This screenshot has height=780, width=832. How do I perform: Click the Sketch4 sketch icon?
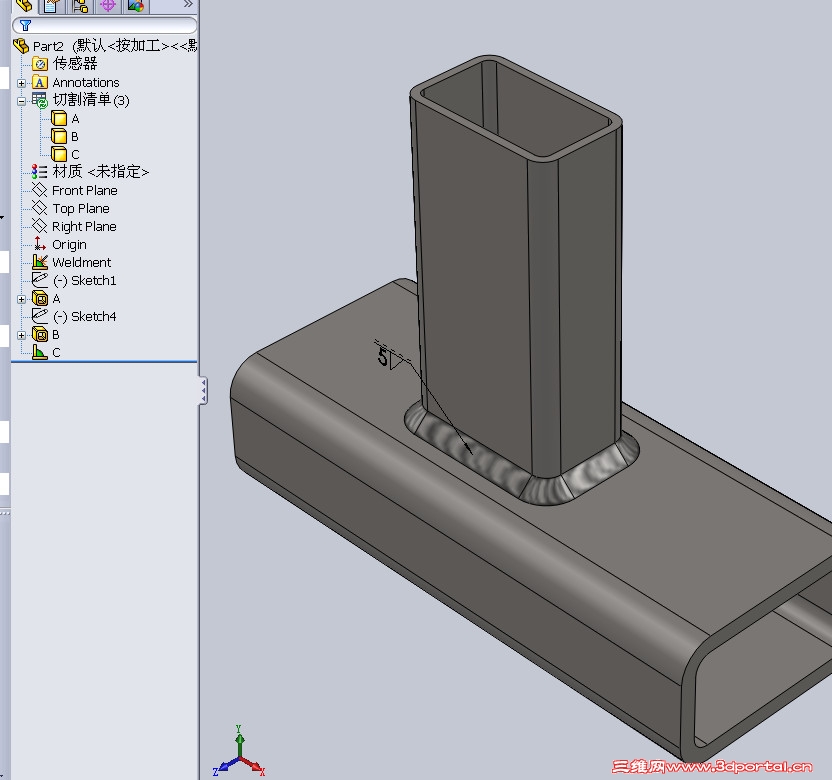coord(40,316)
